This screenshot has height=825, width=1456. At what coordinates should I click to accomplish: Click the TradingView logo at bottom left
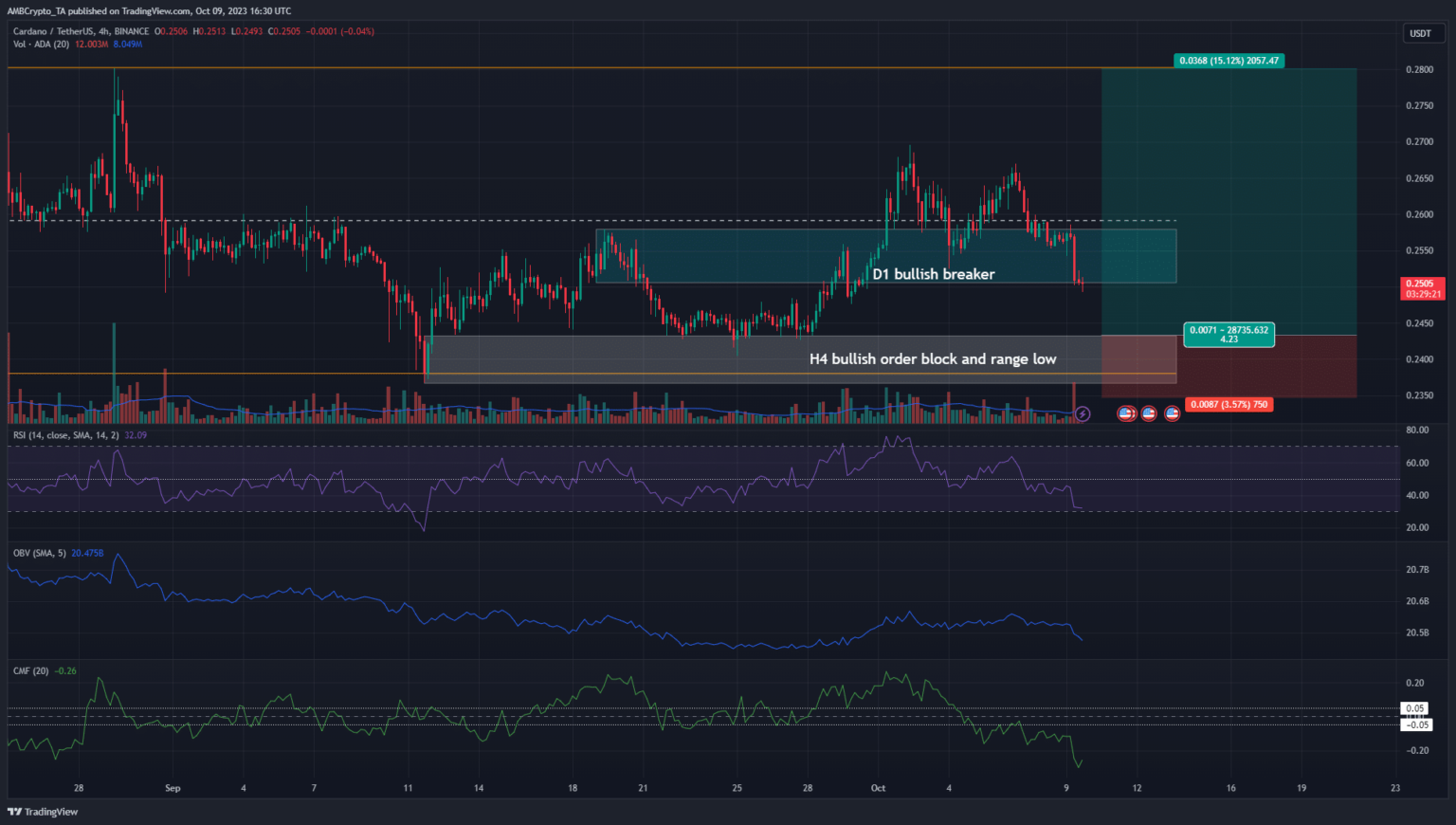tap(43, 812)
